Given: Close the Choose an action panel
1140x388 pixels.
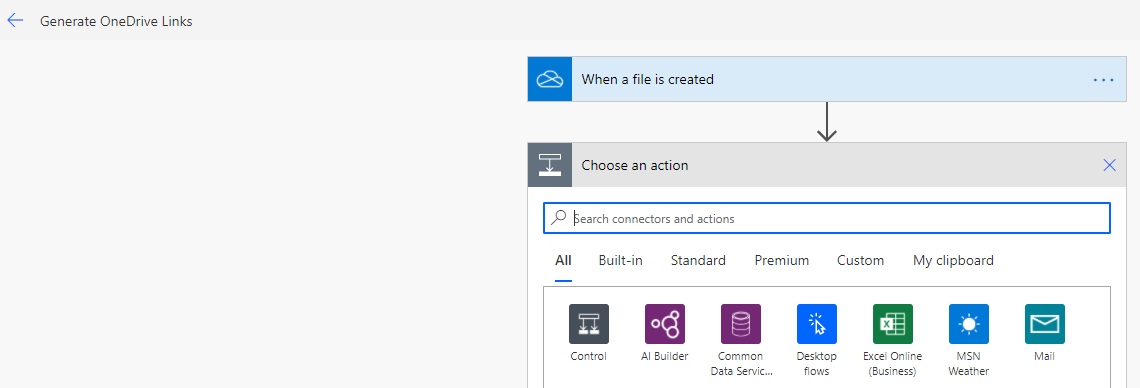Looking at the screenshot, I should tap(1109, 165).
